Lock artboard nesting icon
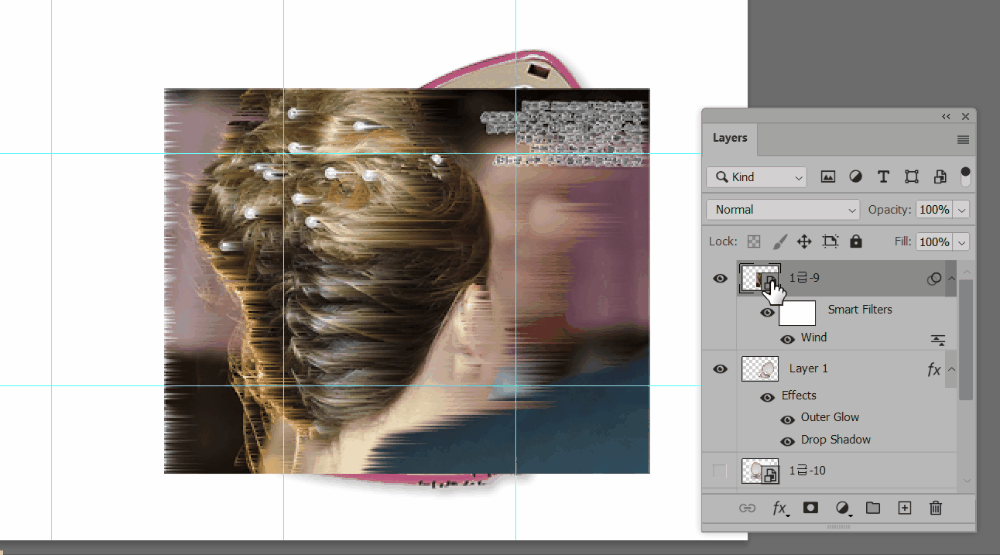Viewport: 1000px width, 555px height. pos(830,242)
